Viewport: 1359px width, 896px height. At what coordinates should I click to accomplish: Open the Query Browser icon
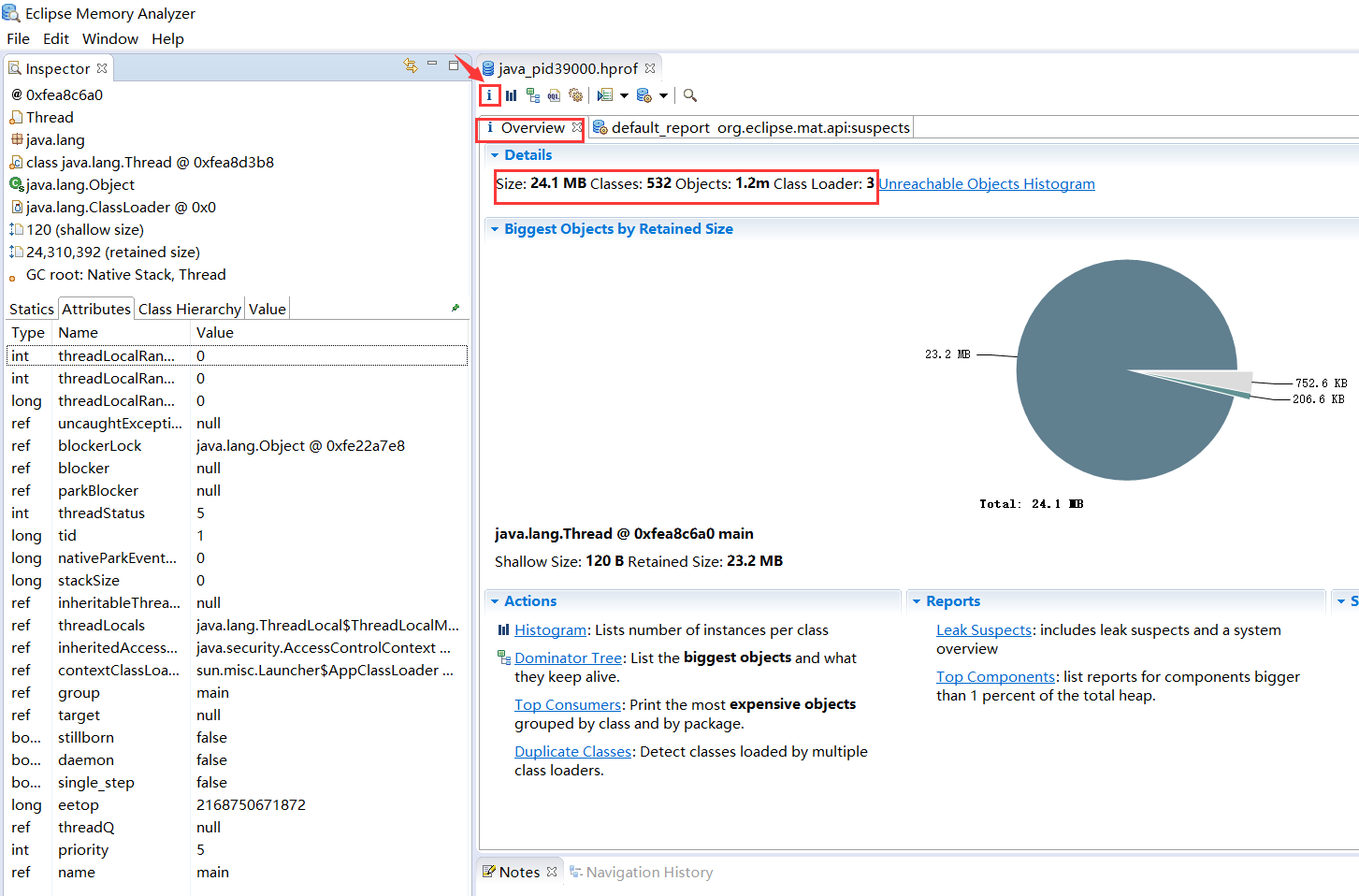click(x=644, y=95)
